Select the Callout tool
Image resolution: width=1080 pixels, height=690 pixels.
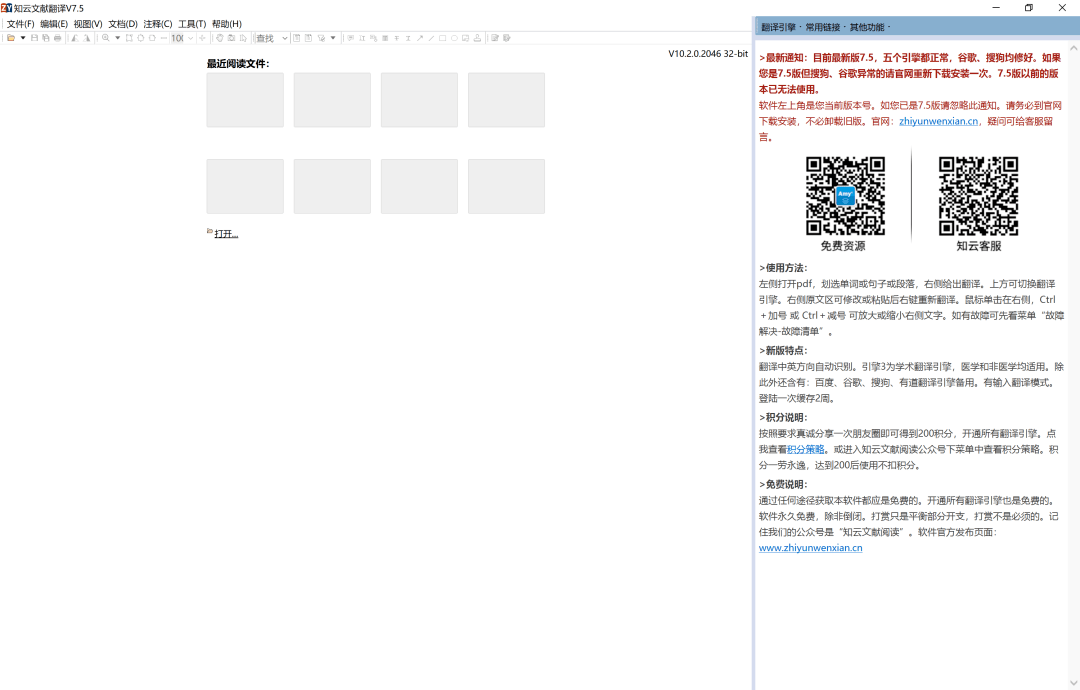tap(373, 38)
